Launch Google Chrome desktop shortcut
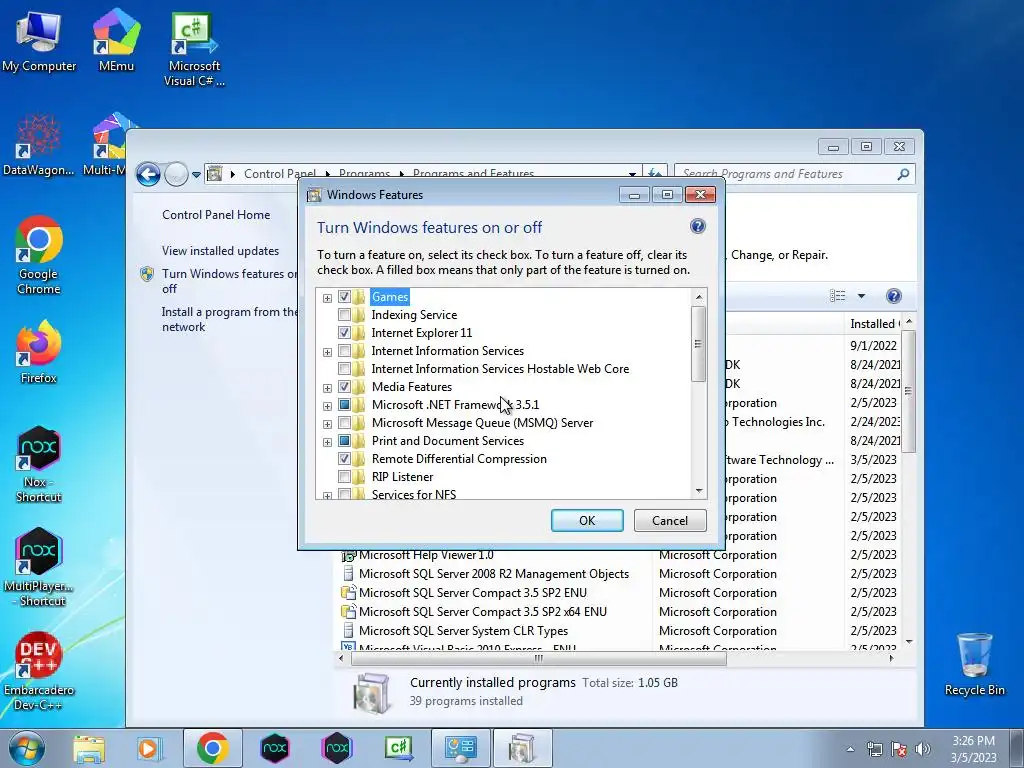This screenshot has width=1024, height=768. click(x=39, y=255)
